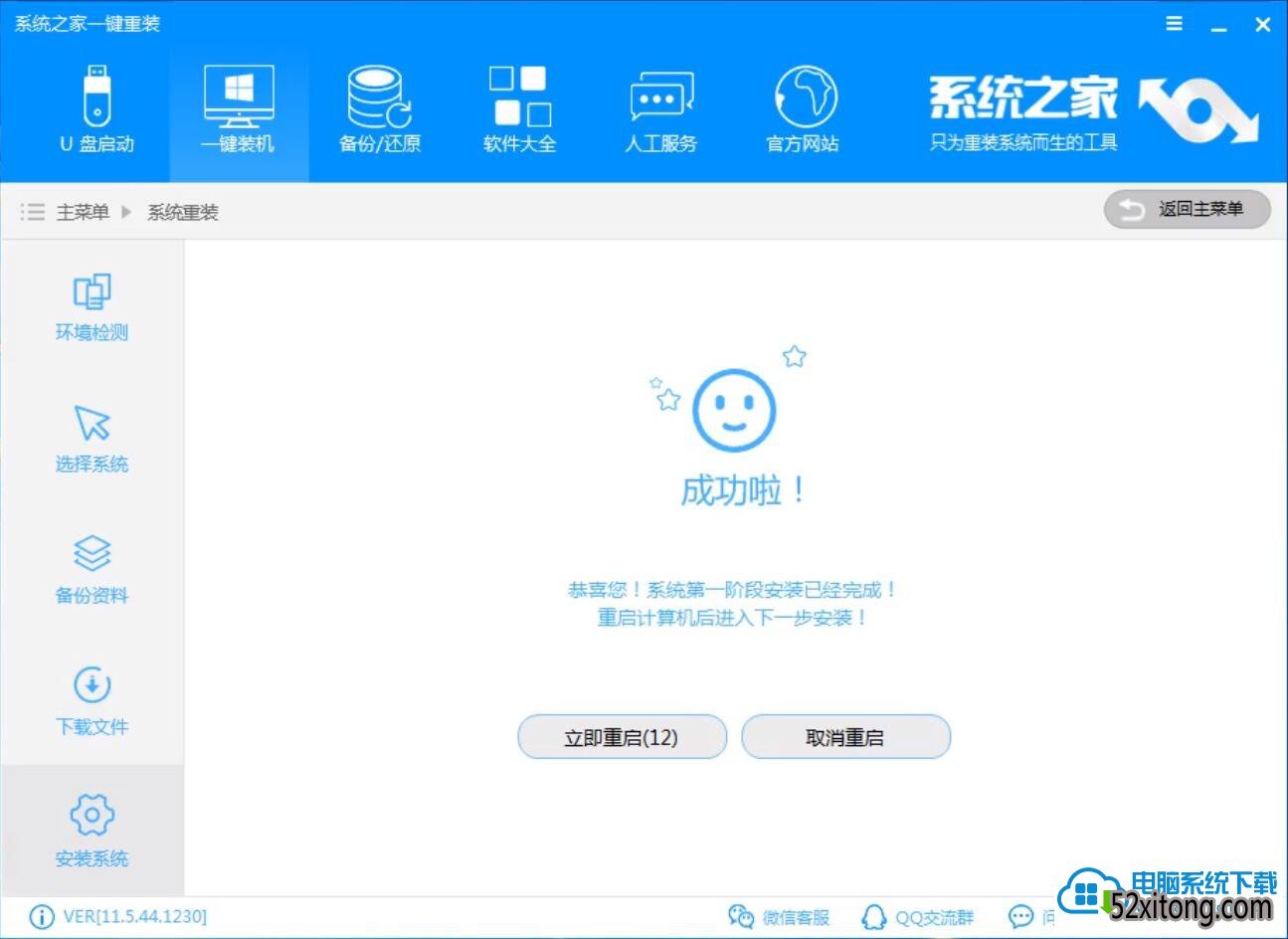Screen dimensions: 1288x939
Task: Click 系统重装 breadcrumb text
Action: point(183,212)
